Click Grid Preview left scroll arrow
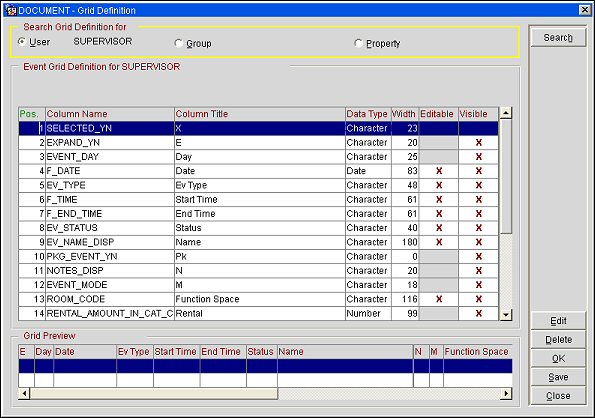This screenshot has width=595, height=418. pyautogui.click(x=24, y=393)
